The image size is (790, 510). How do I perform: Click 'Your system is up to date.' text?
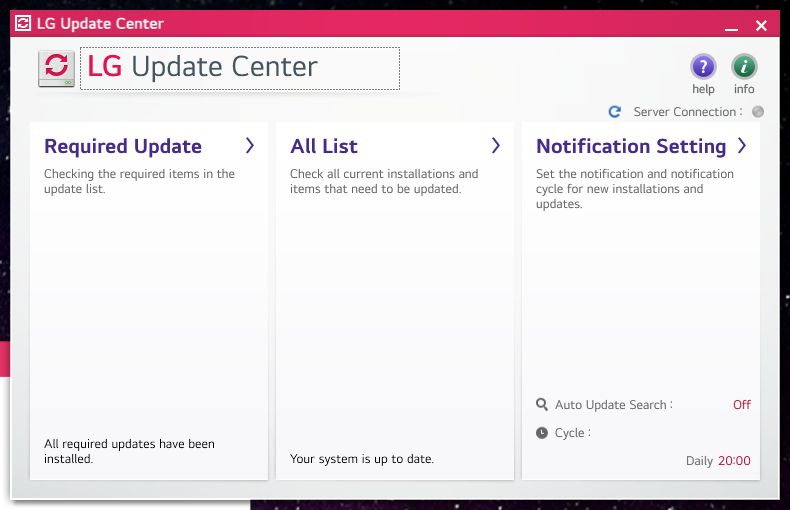click(362, 459)
